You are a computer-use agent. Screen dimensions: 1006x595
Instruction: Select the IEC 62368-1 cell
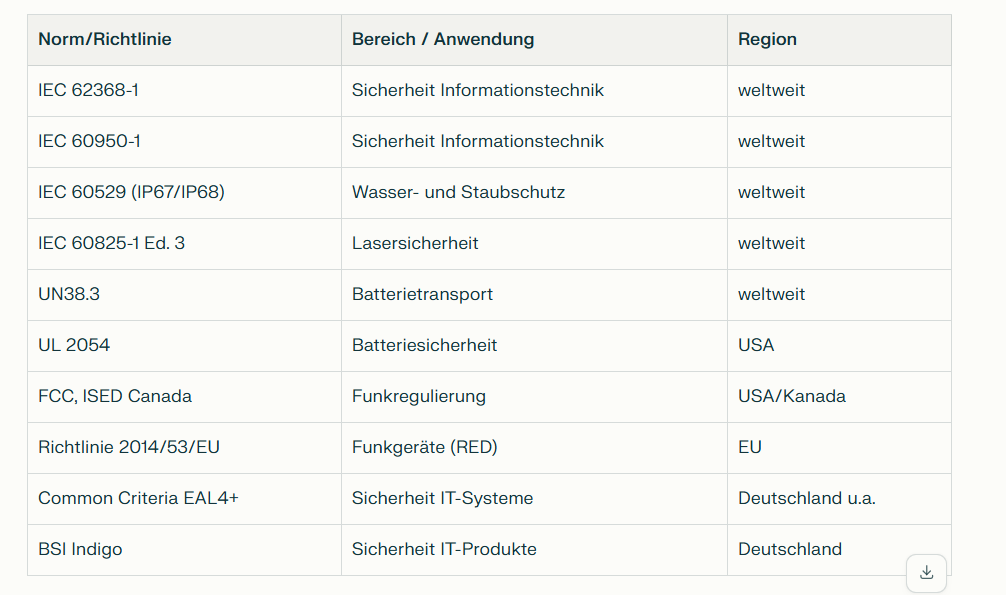coord(88,90)
